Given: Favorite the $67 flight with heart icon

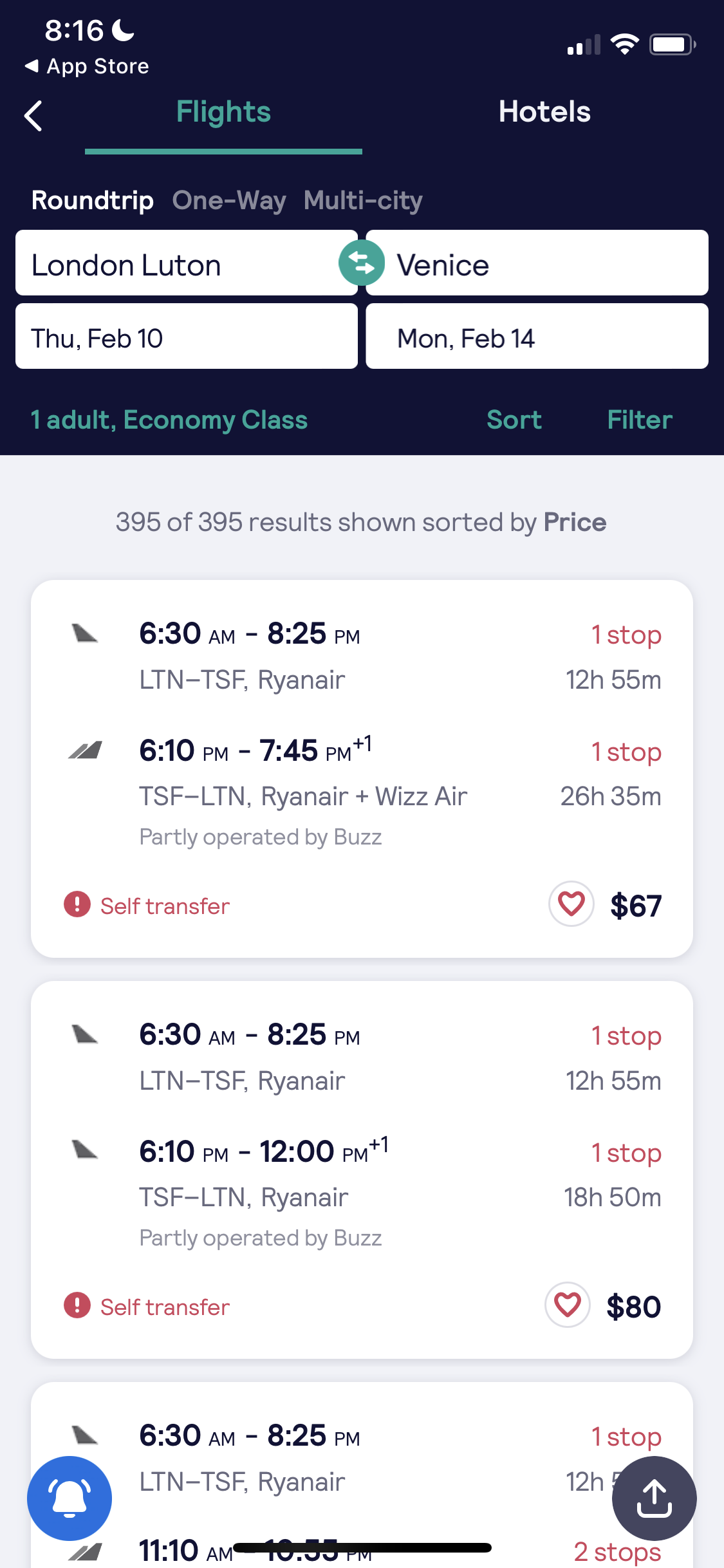Looking at the screenshot, I should click(x=571, y=904).
